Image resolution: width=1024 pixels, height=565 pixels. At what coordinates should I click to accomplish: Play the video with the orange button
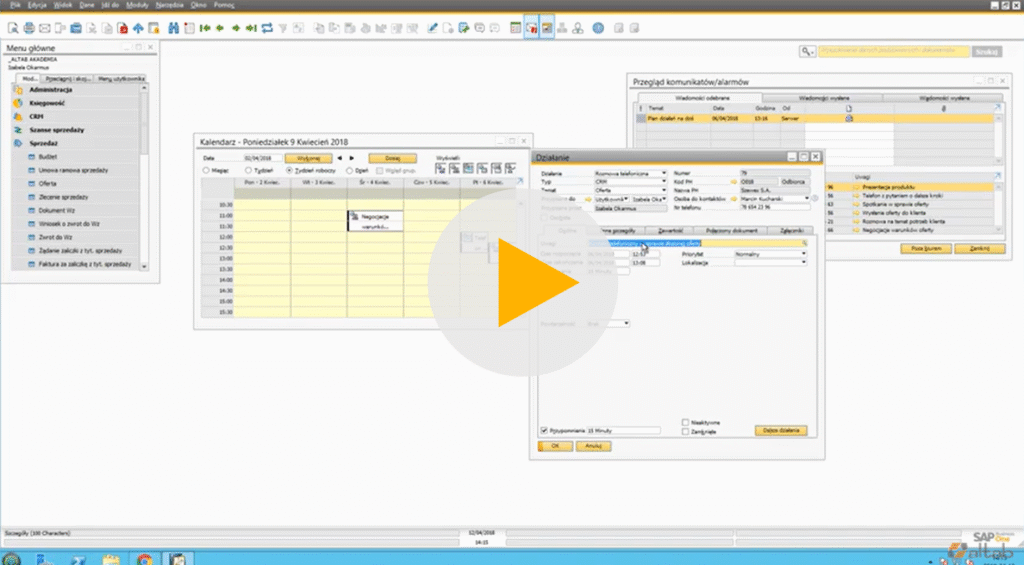(523, 282)
